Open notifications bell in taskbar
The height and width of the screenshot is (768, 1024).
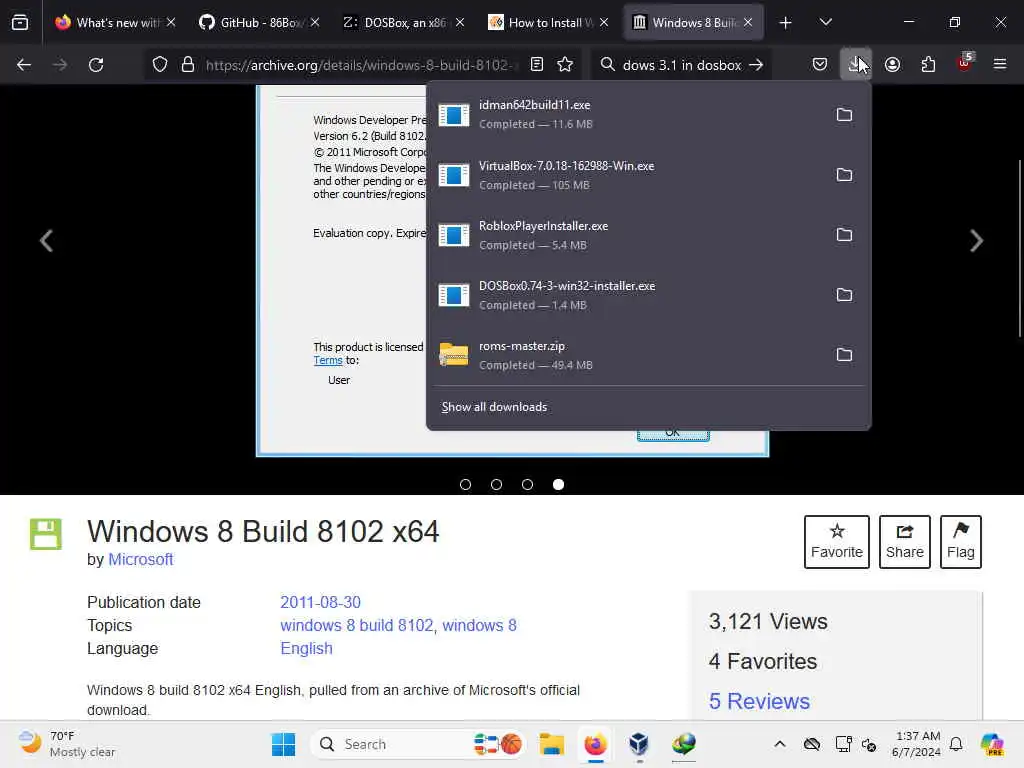click(x=956, y=744)
